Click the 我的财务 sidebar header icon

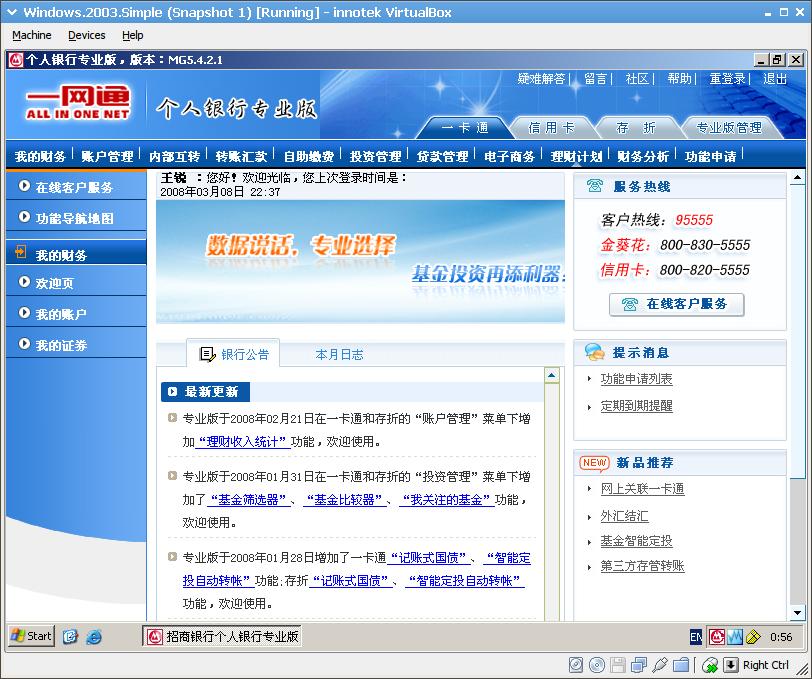click(x=21, y=253)
